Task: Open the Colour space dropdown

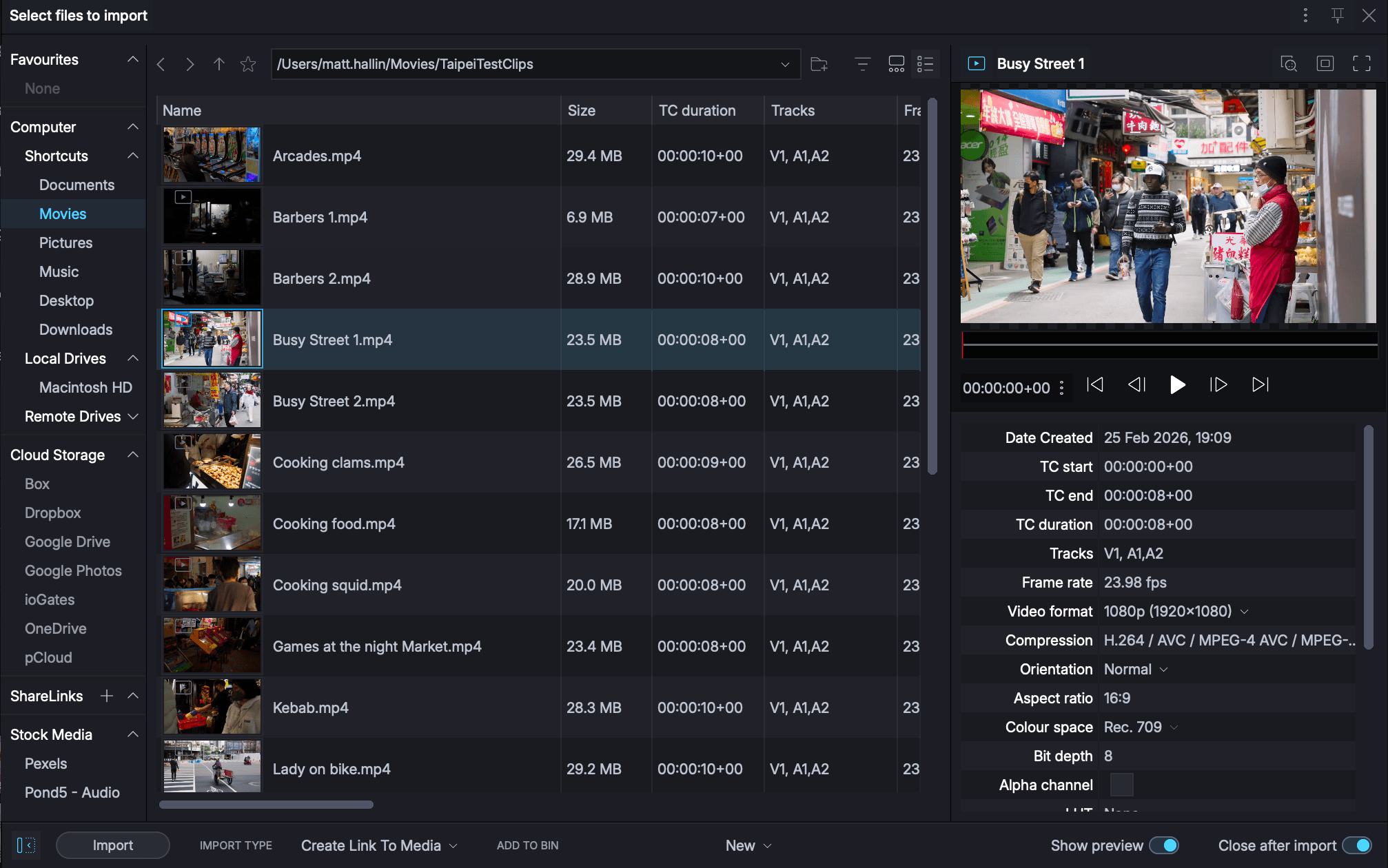Action: [x=1174, y=727]
